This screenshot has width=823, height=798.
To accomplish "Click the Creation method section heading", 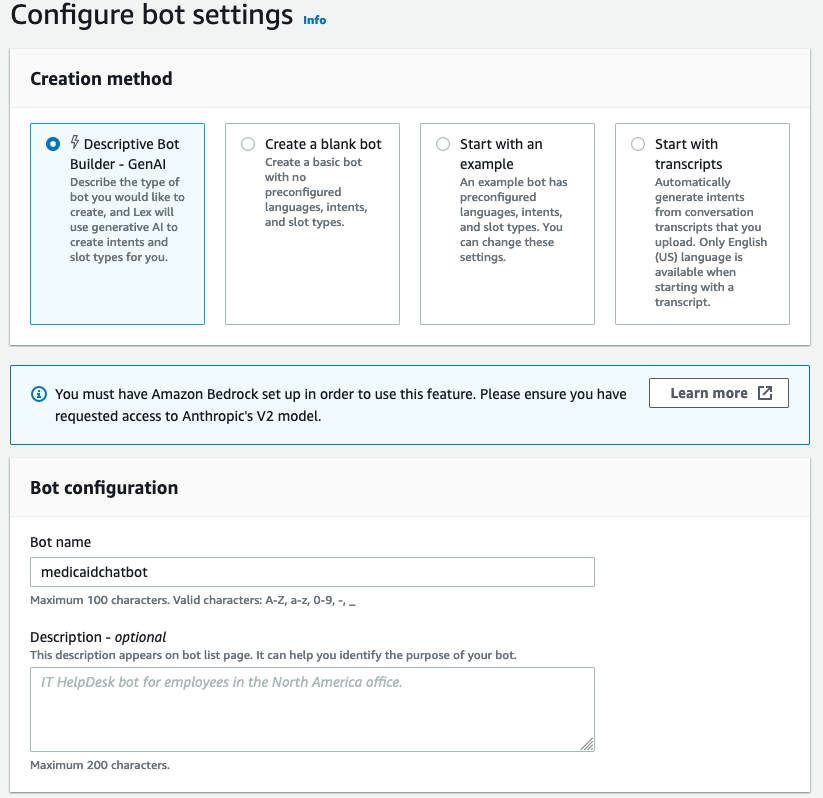I will [x=101, y=79].
